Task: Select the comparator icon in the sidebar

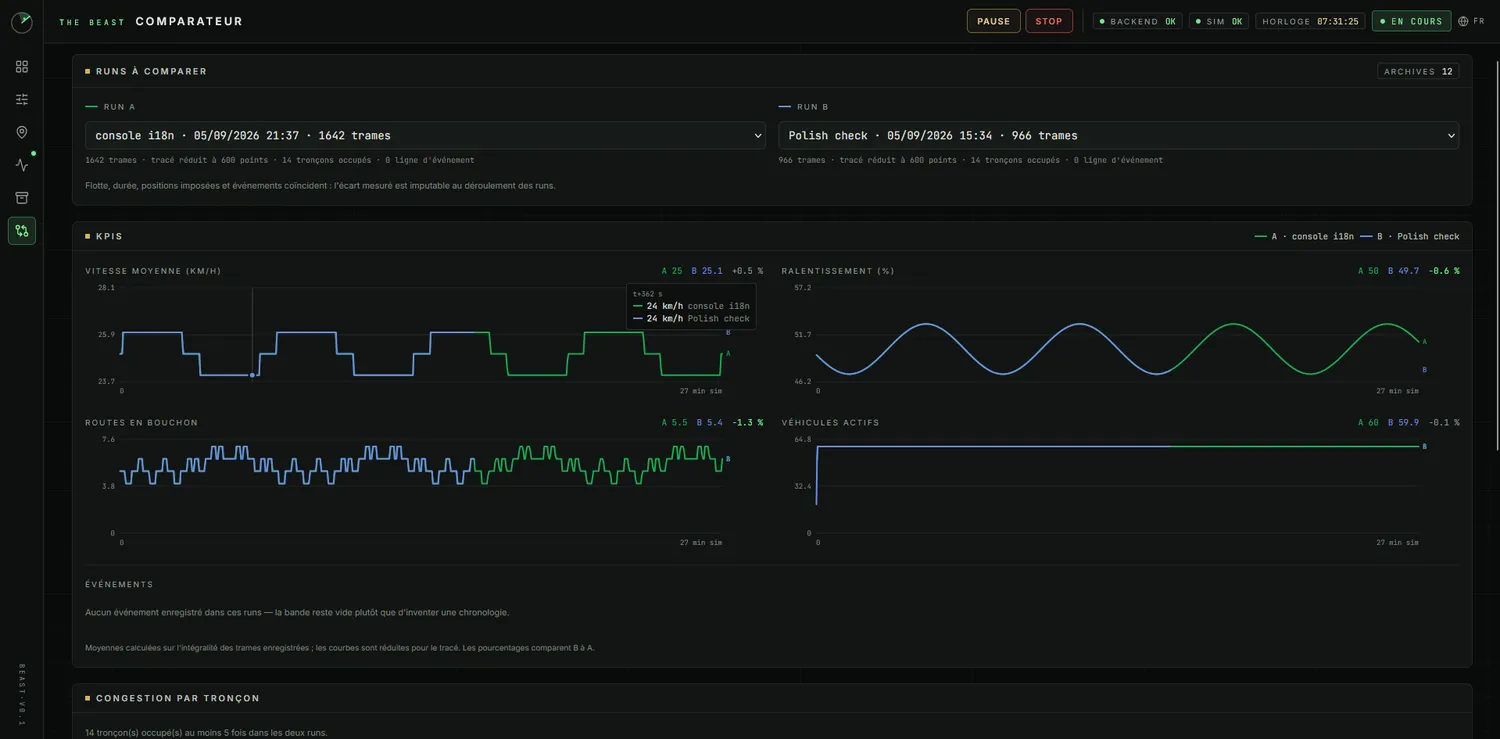Action: [x=22, y=231]
